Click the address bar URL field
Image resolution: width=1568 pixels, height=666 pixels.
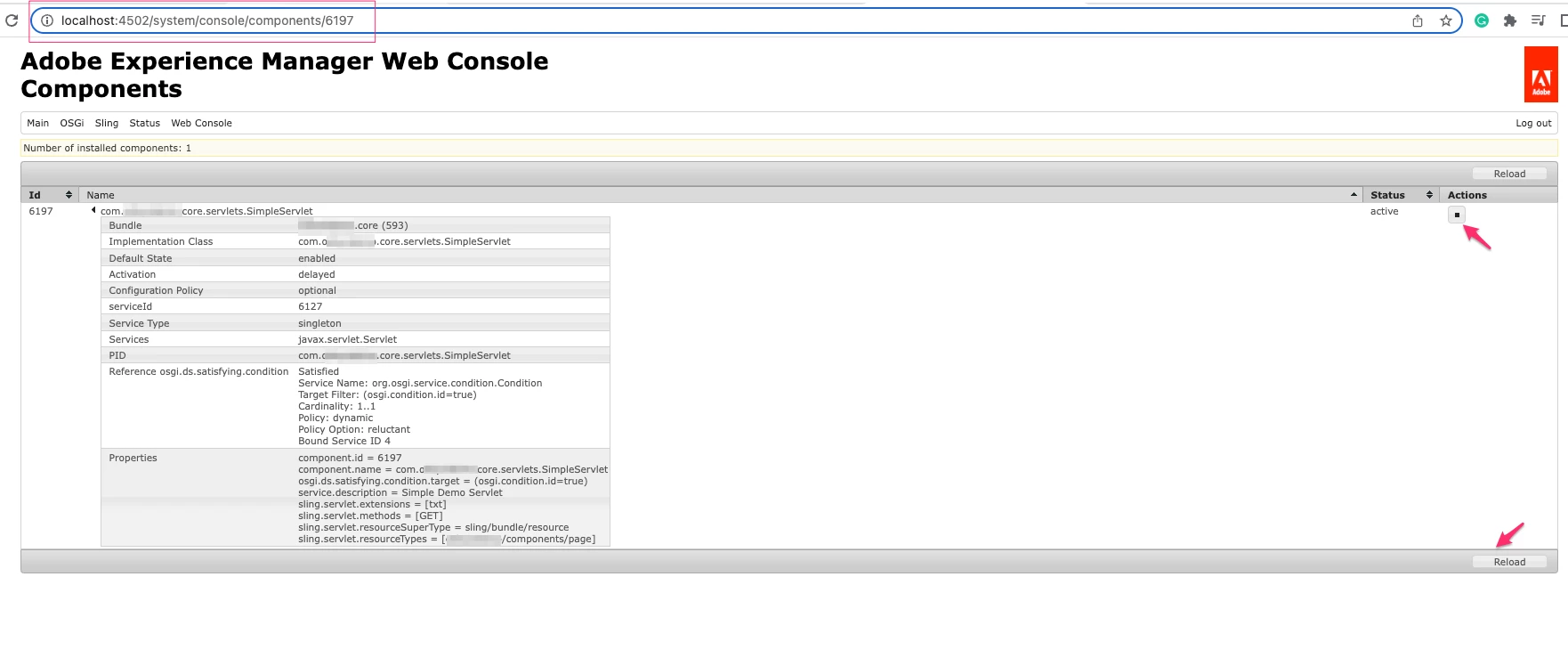click(x=730, y=20)
